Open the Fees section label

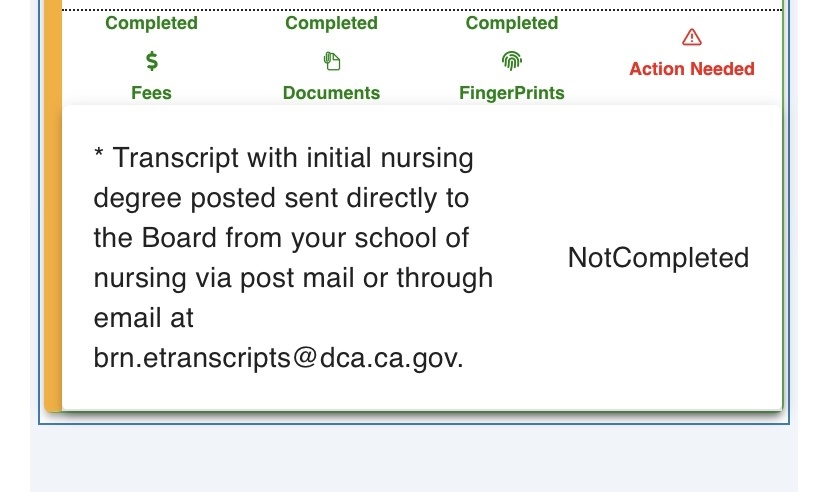tap(152, 93)
